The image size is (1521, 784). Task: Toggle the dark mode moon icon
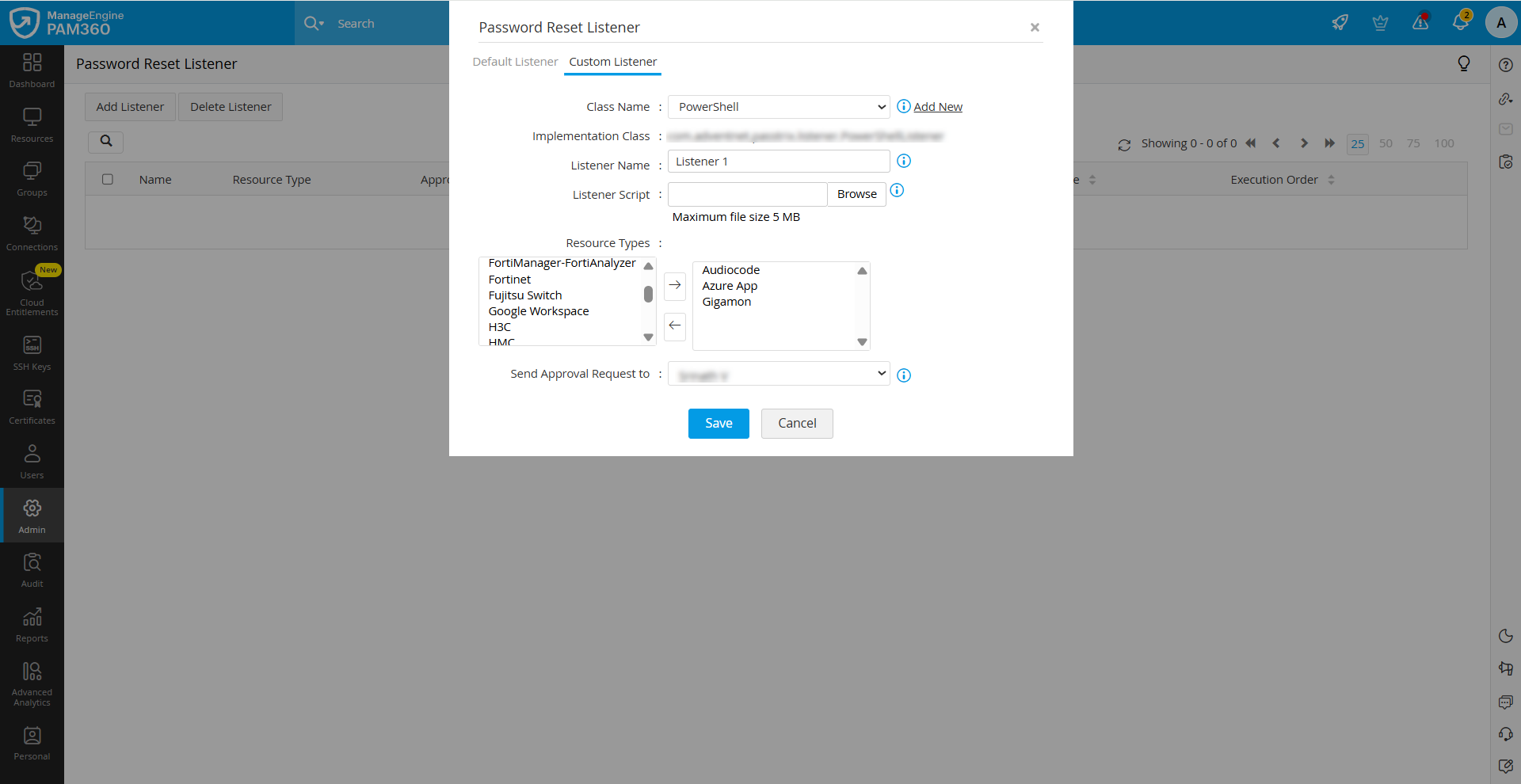(1506, 636)
